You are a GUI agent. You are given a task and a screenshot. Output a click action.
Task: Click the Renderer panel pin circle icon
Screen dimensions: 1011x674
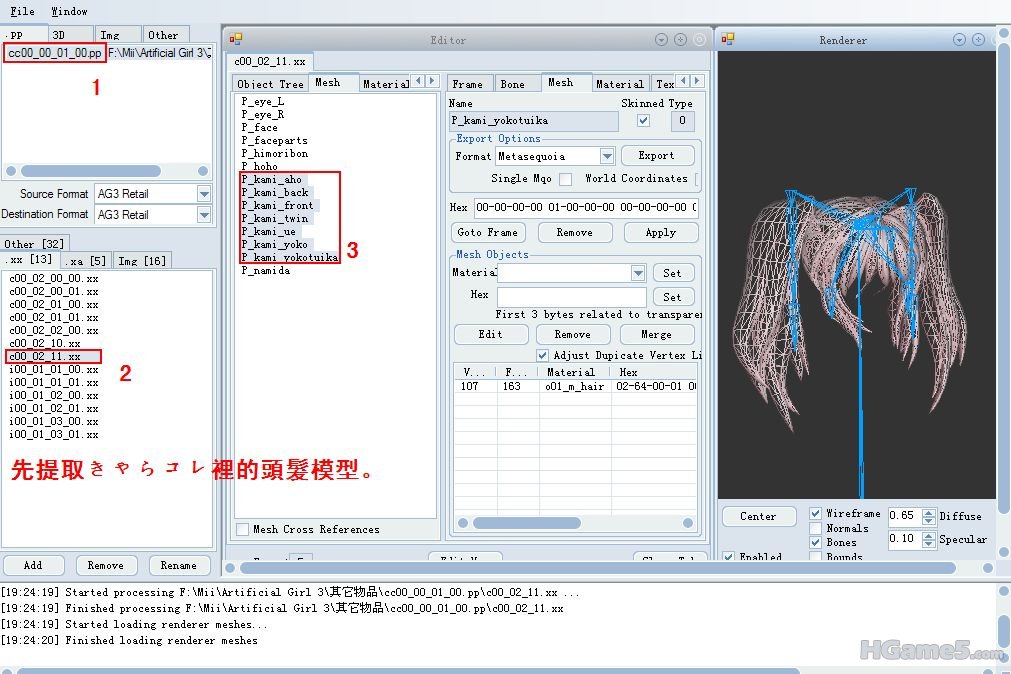click(978, 39)
